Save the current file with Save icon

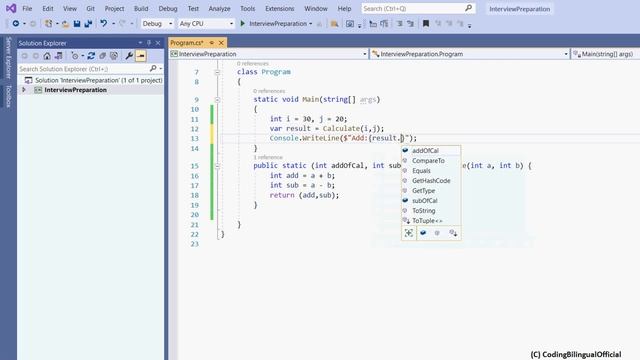(x=77, y=24)
